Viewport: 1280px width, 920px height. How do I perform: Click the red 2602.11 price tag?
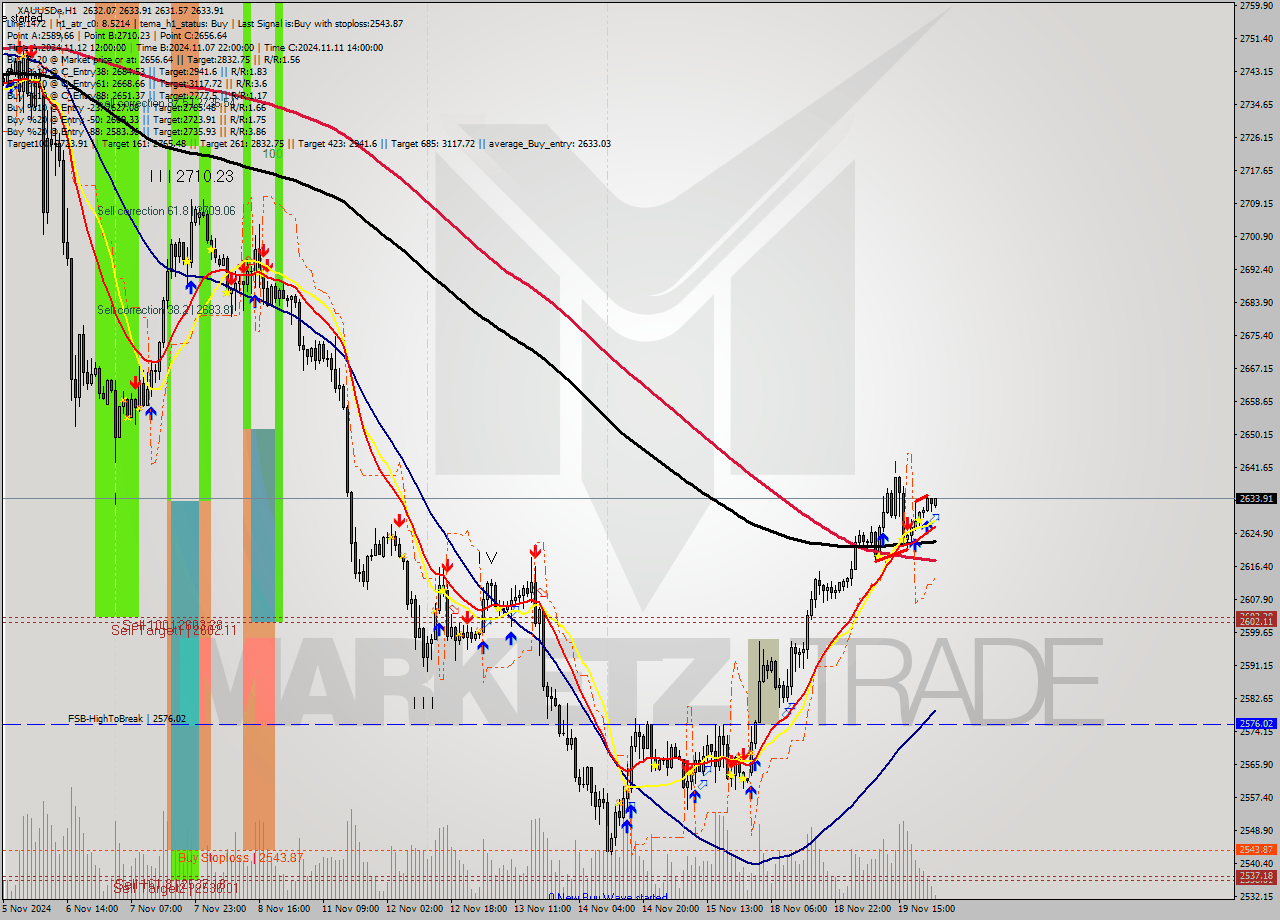[x=1256, y=622]
